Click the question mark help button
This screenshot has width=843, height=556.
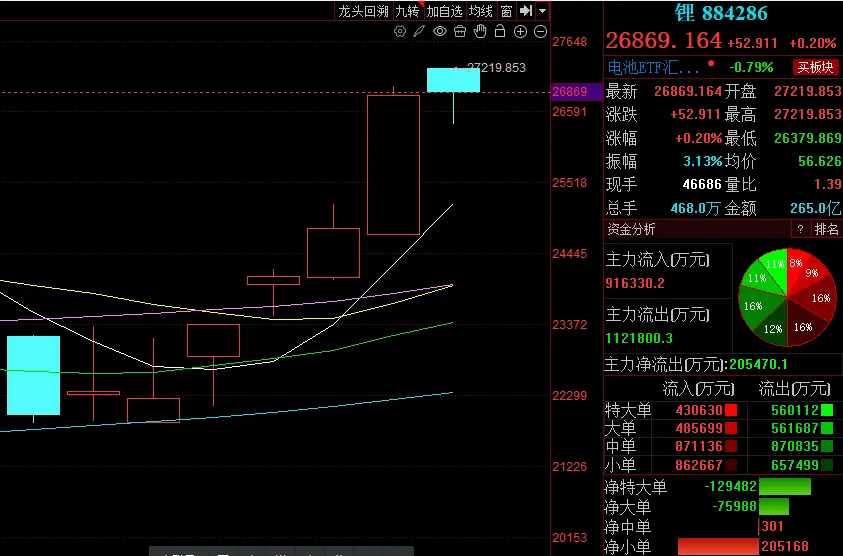[x=800, y=230]
